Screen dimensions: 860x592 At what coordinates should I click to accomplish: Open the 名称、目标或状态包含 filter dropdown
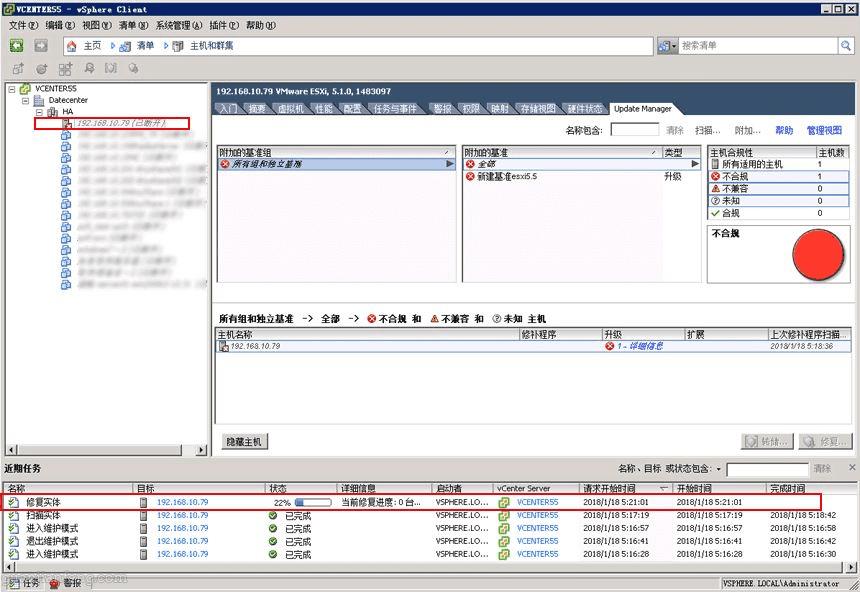719,469
